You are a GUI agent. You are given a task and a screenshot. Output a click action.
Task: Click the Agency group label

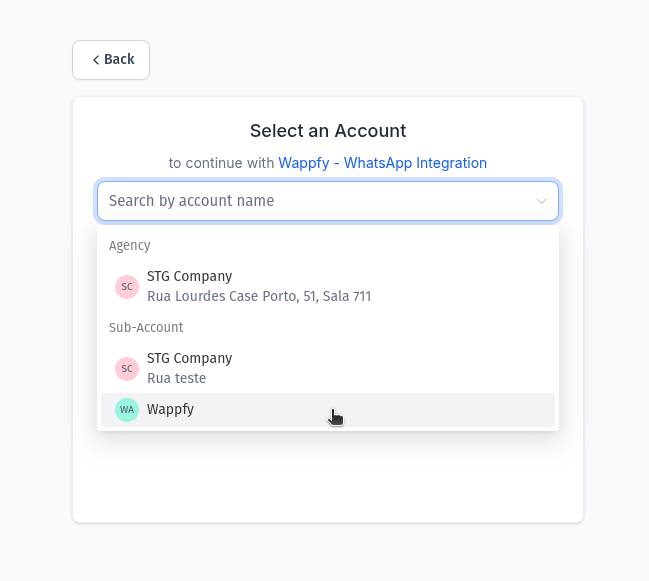tap(130, 246)
